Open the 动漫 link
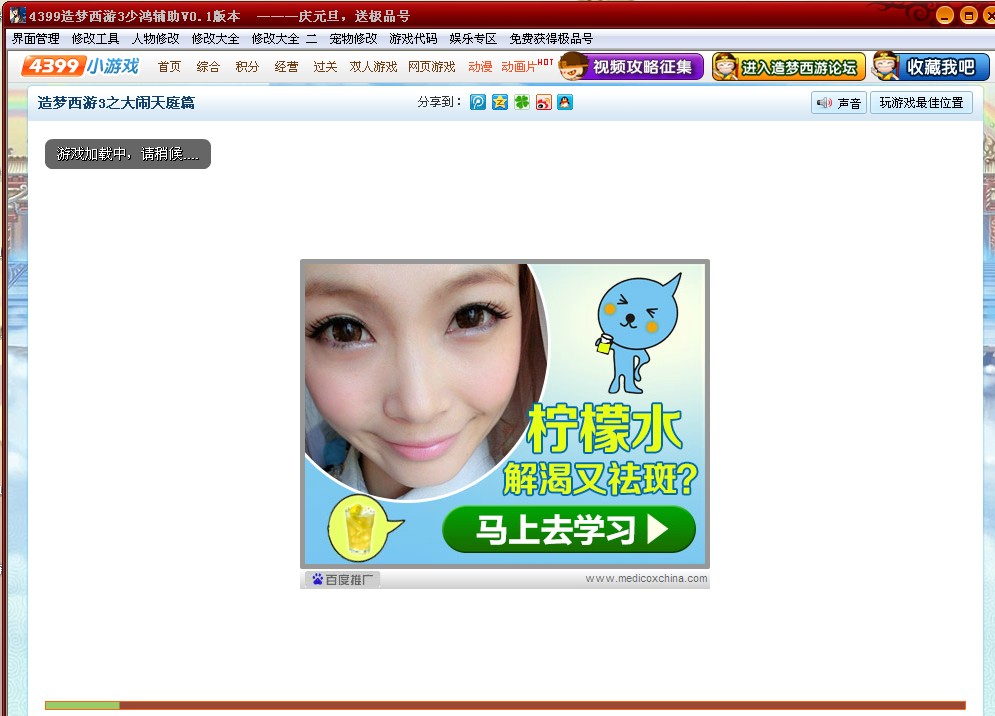 coord(480,67)
